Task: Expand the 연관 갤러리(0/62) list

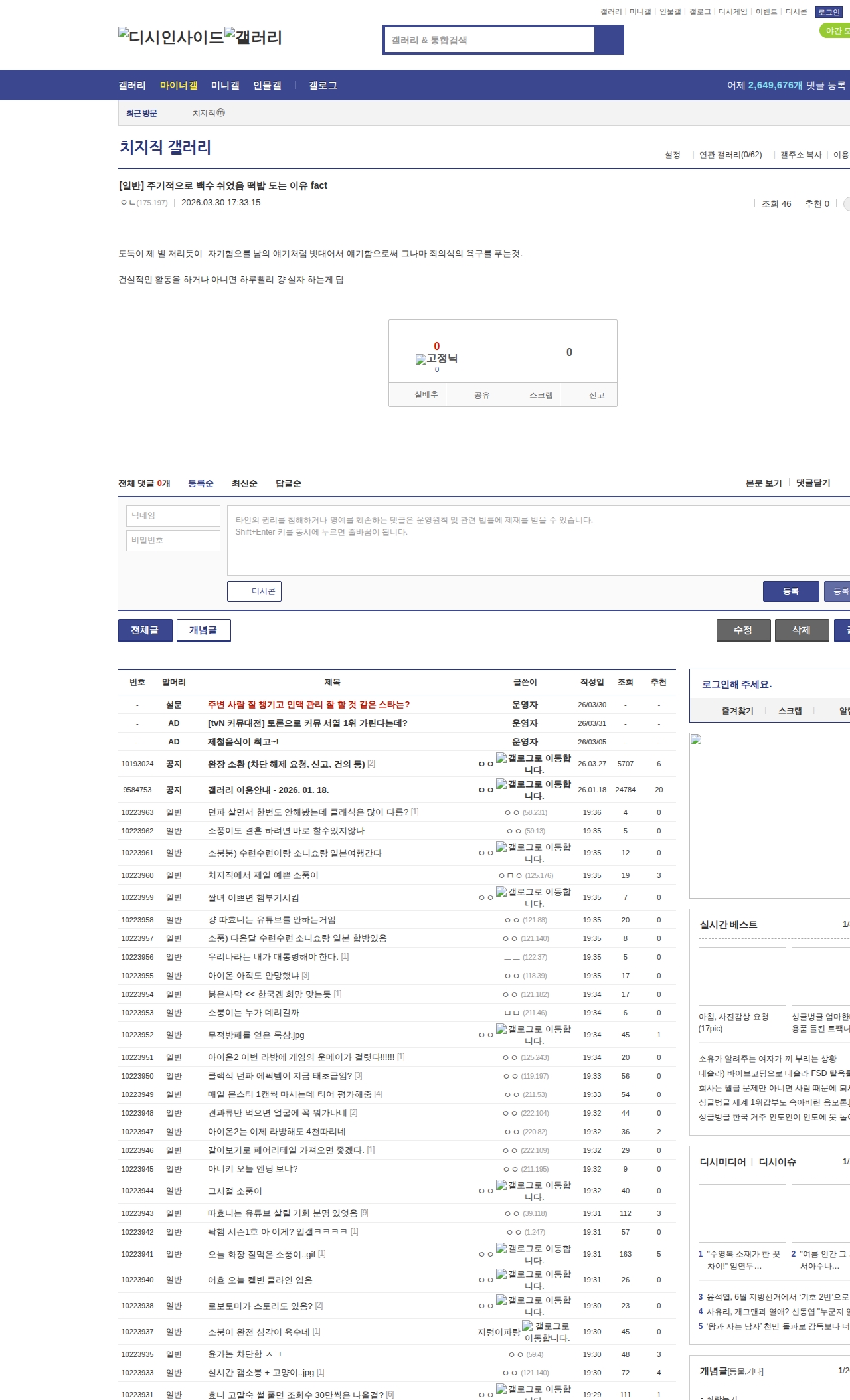Action: [730, 155]
